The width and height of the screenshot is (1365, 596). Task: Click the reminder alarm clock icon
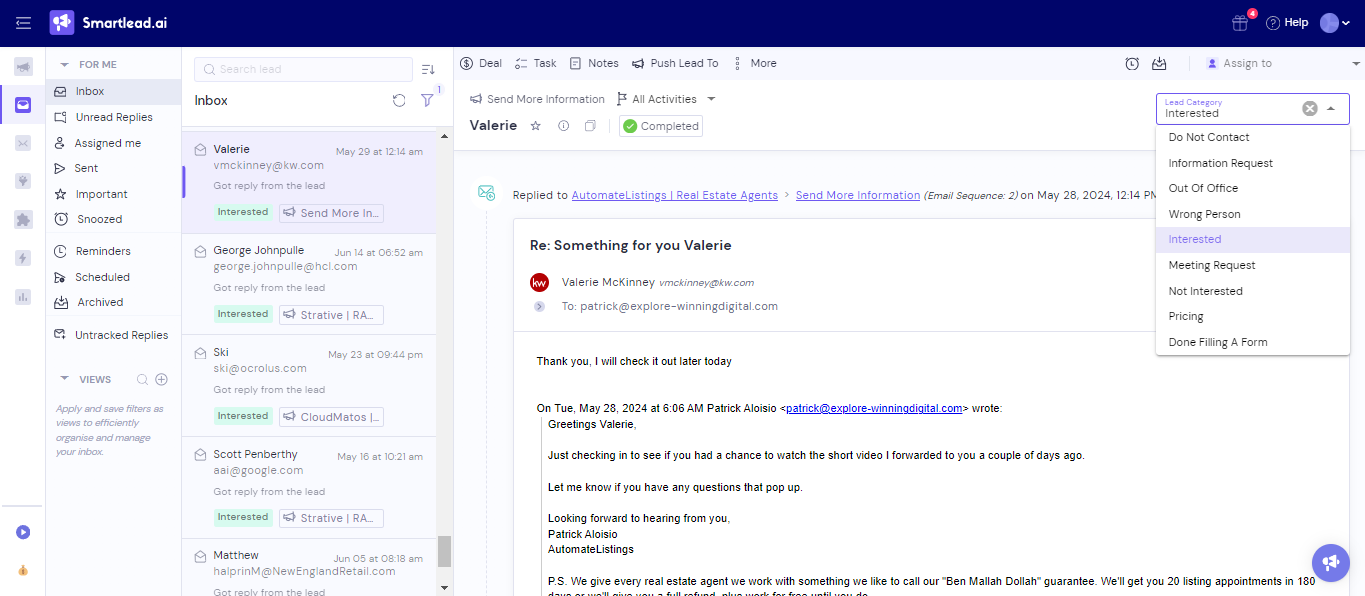[x=1132, y=64]
